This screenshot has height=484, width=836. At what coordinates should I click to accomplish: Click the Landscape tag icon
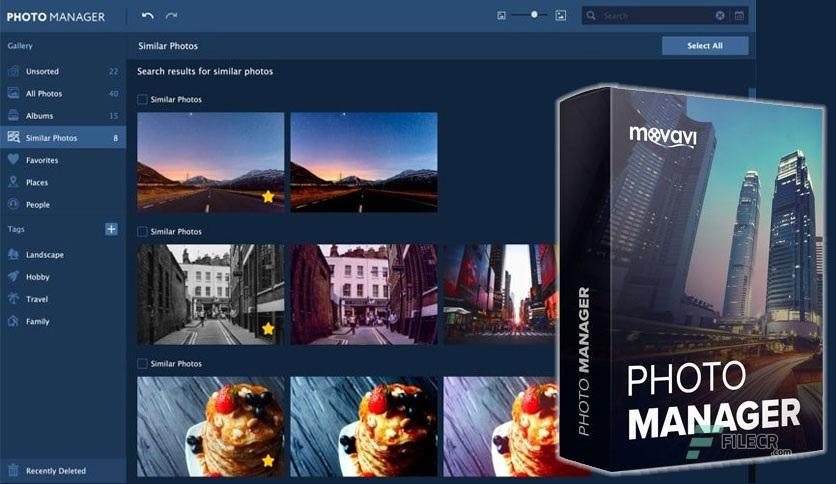13,254
